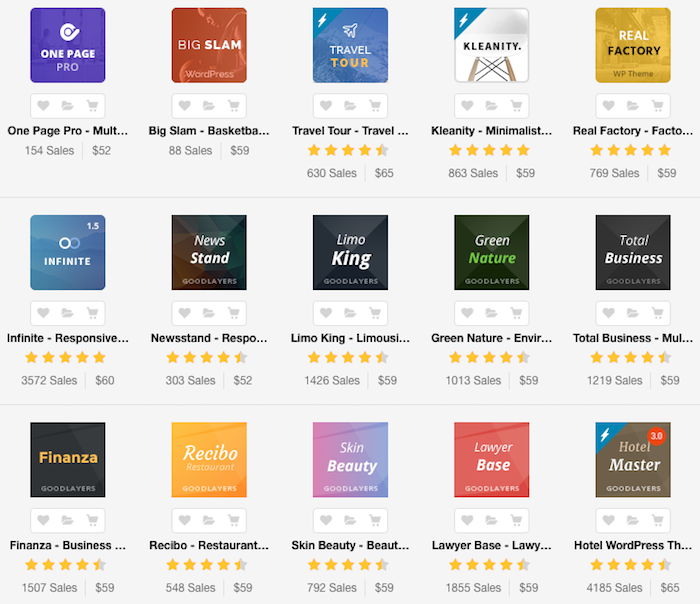Open the "Travel Tour - Travel" title link
700x604 pixels.
point(350,130)
